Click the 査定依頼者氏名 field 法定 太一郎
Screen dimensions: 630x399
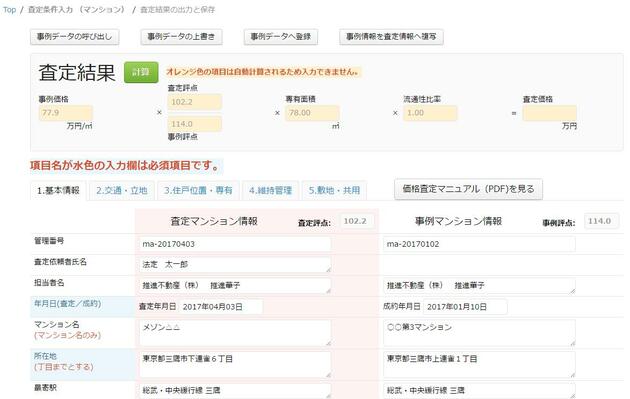click(235, 264)
